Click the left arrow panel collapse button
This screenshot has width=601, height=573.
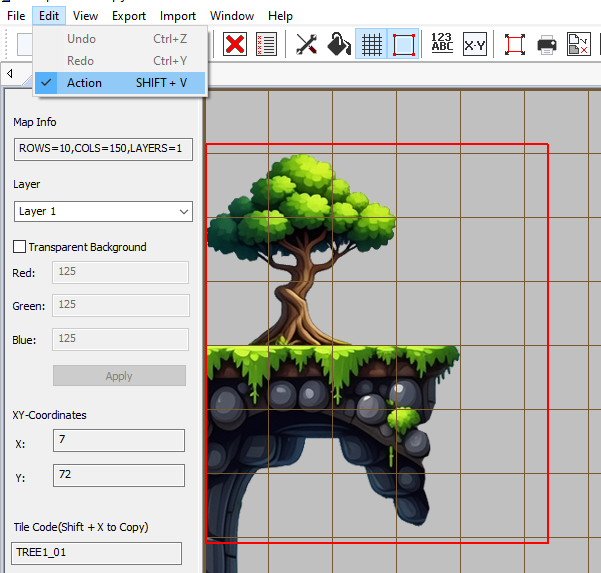point(10,74)
